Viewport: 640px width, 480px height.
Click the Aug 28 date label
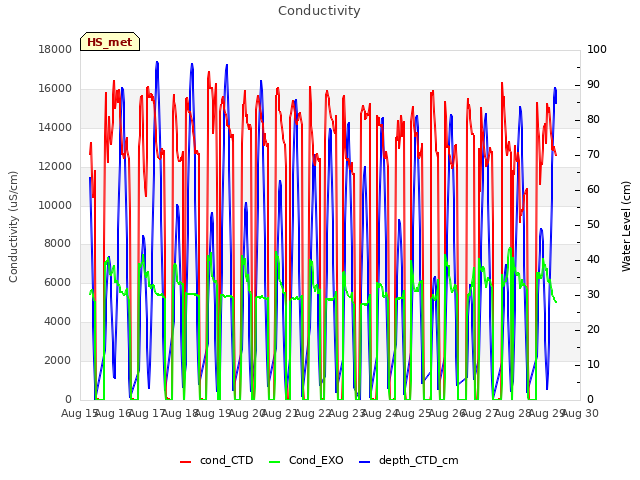pos(513,413)
